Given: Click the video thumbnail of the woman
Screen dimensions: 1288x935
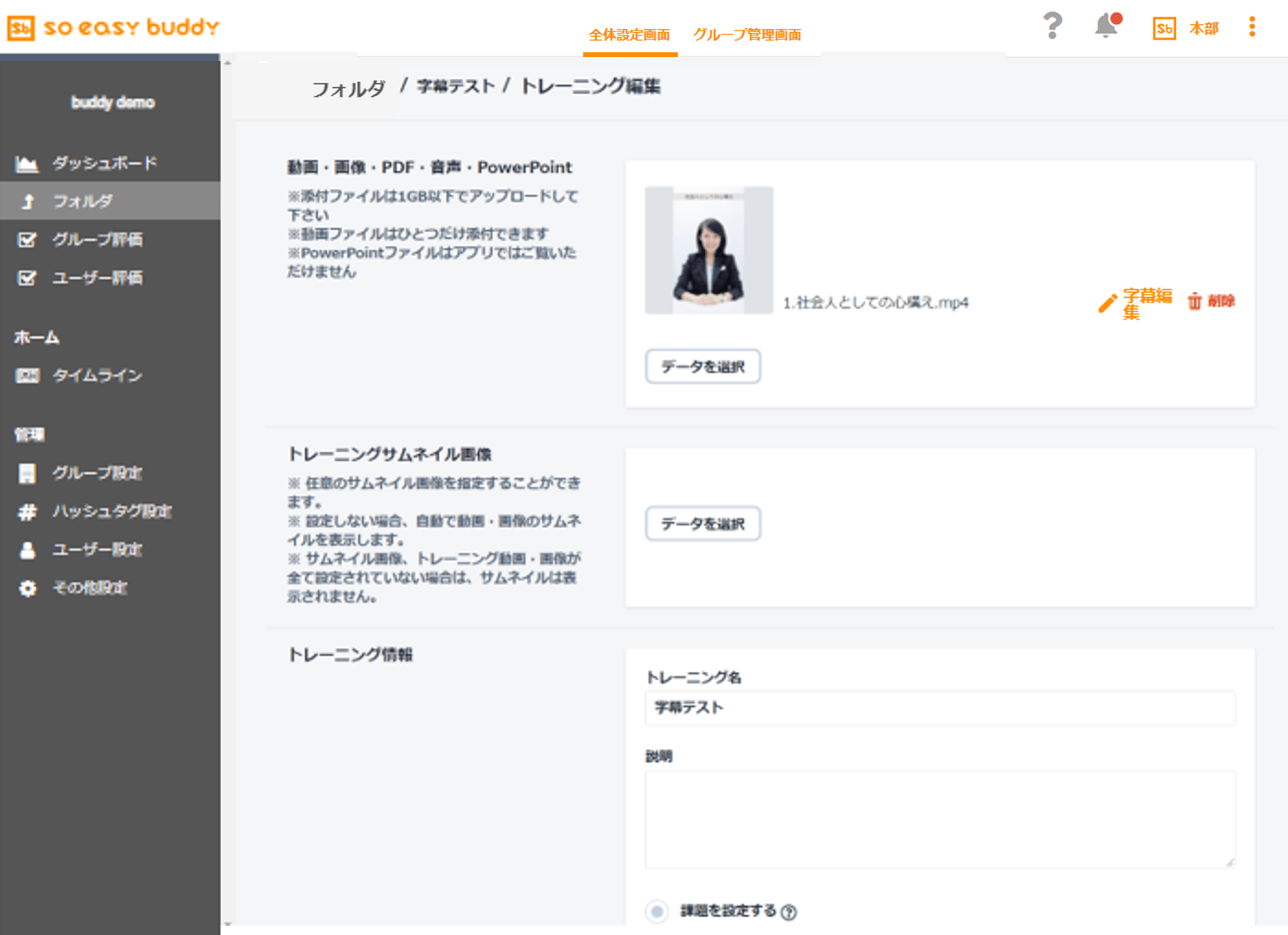Looking at the screenshot, I should tap(709, 250).
